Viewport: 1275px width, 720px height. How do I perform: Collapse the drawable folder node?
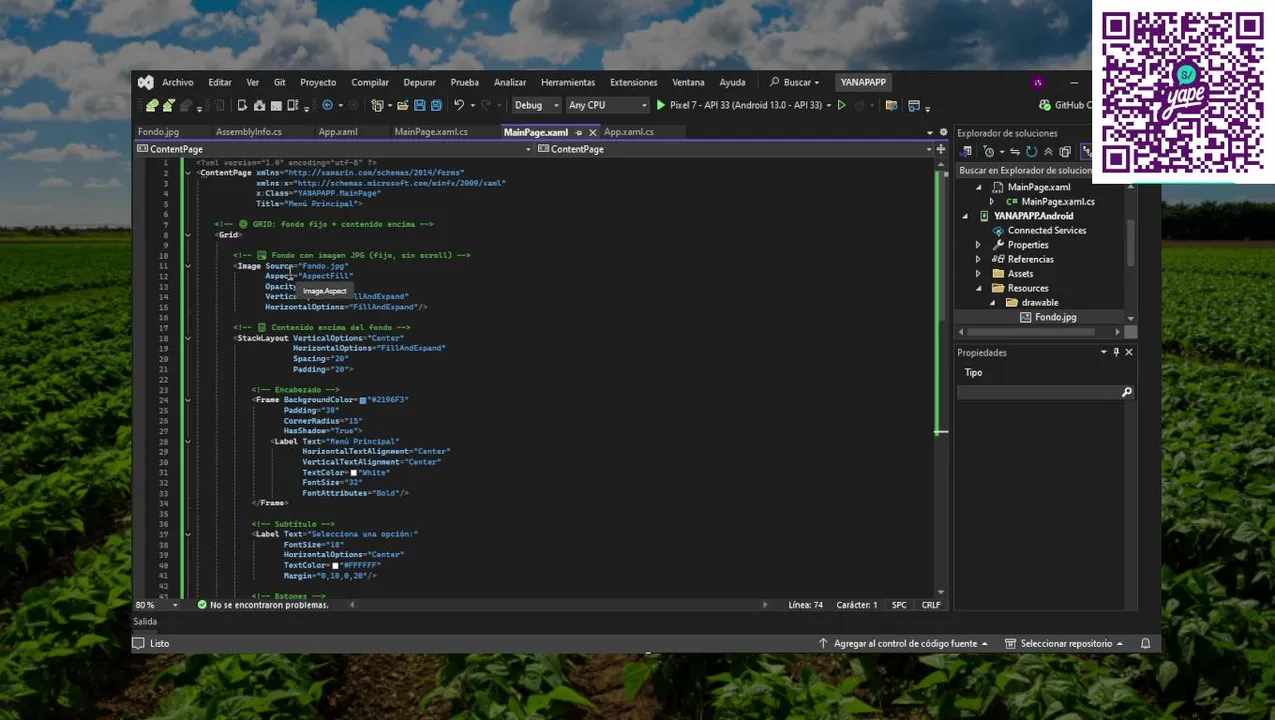(992, 303)
